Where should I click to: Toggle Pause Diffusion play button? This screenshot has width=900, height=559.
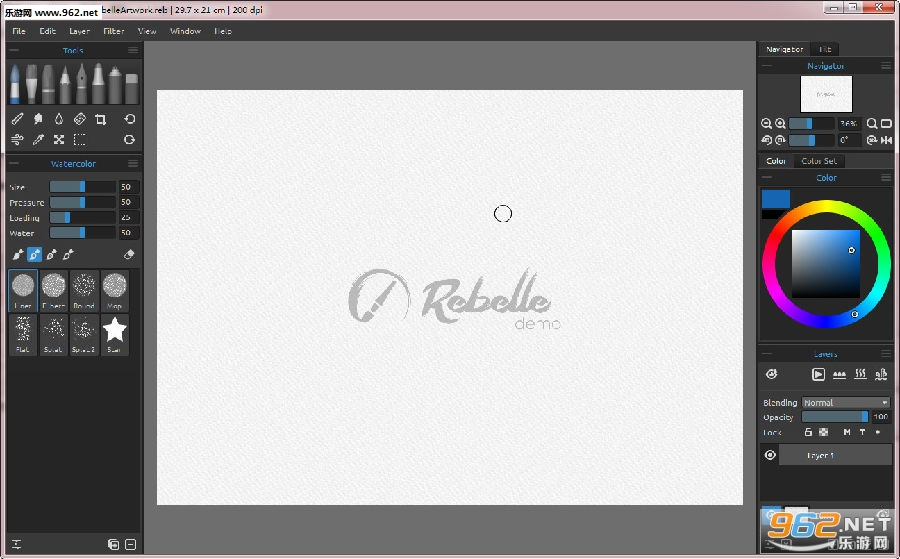(818, 374)
